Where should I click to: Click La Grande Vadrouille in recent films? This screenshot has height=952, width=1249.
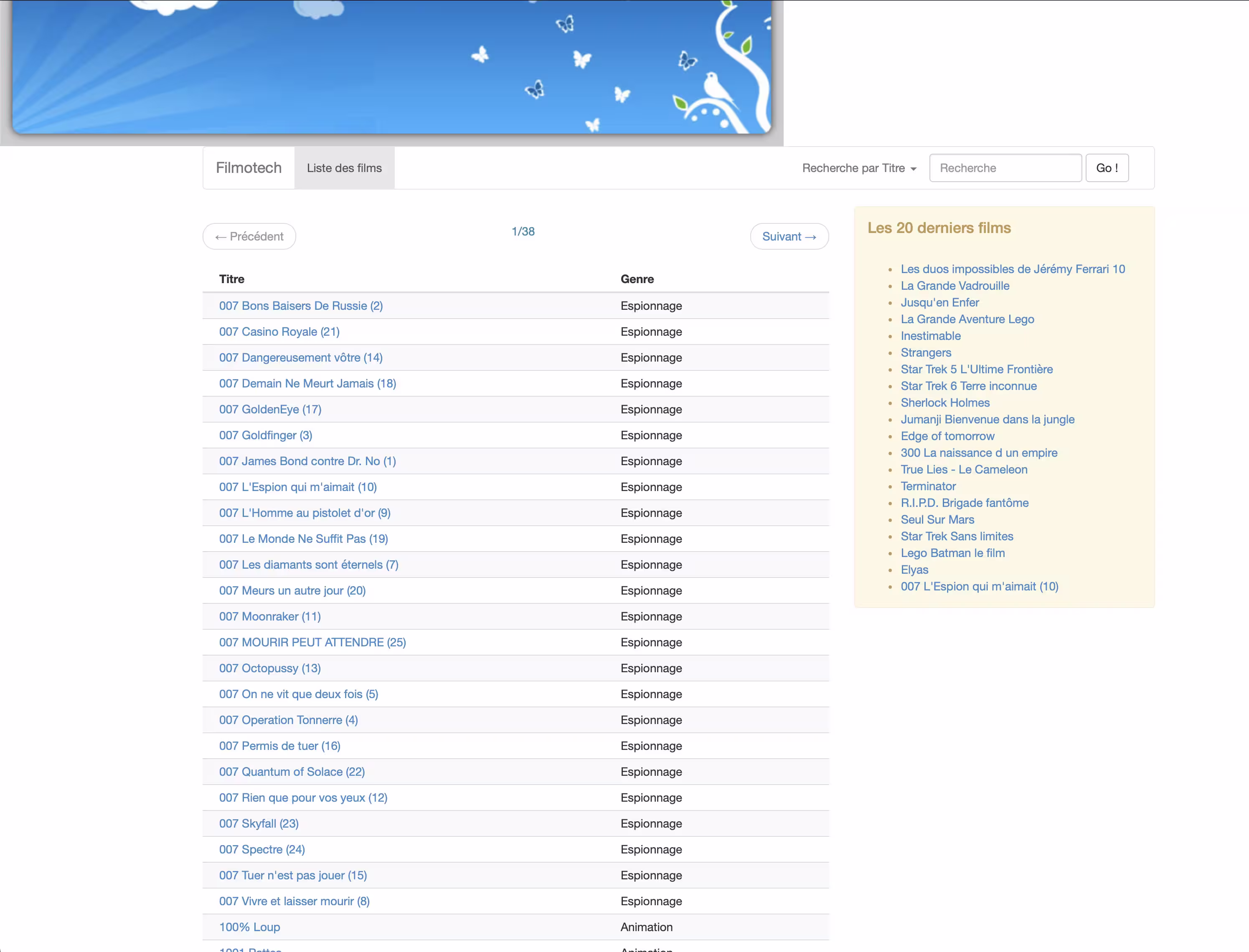(x=955, y=286)
